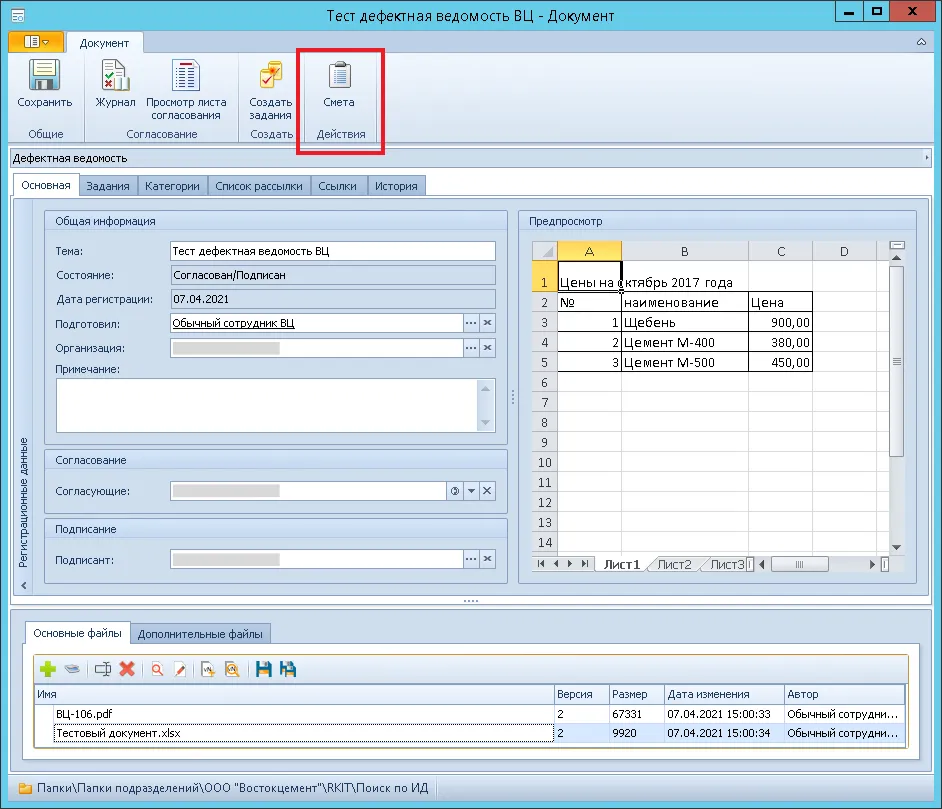Screen dimensions: 942x809
Task: Clear the Организация field with X button
Action: click(488, 348)
